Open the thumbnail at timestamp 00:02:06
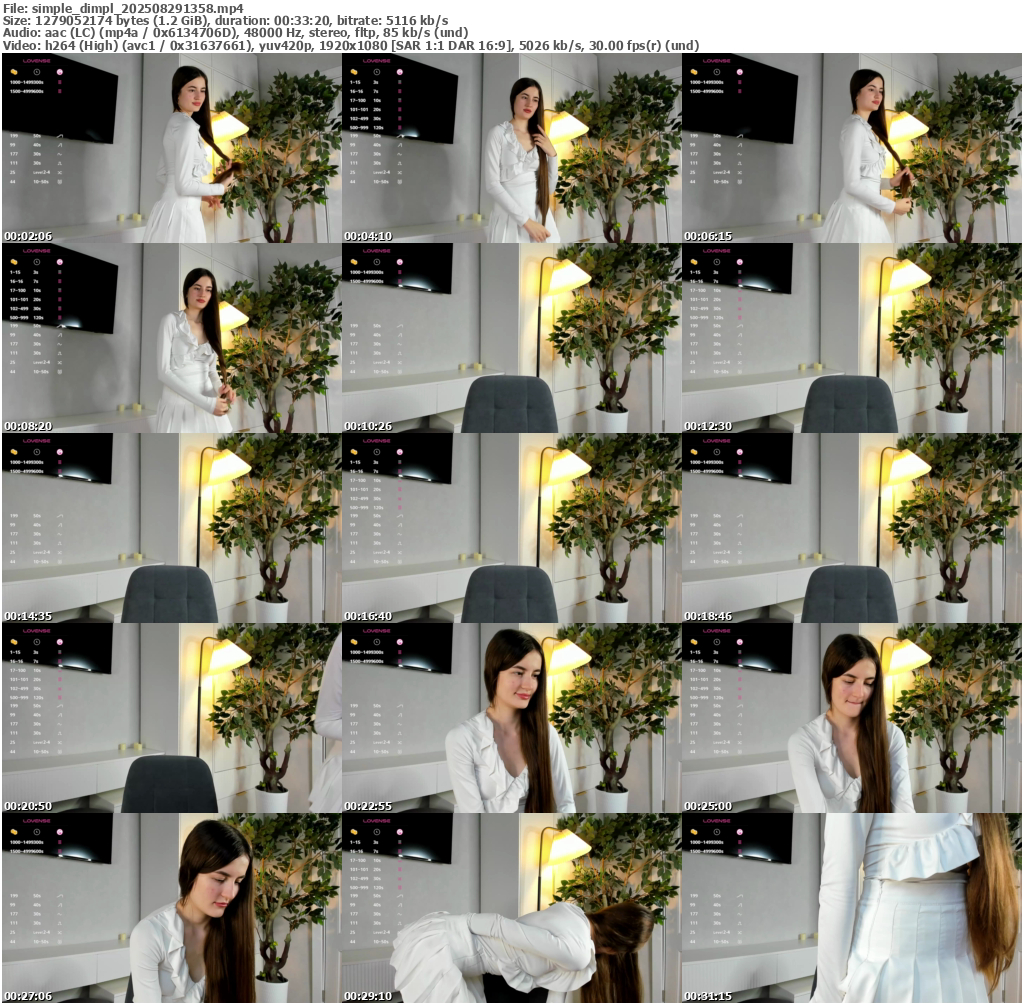This screenshot has width=1024, height=1003. (171, 148)
